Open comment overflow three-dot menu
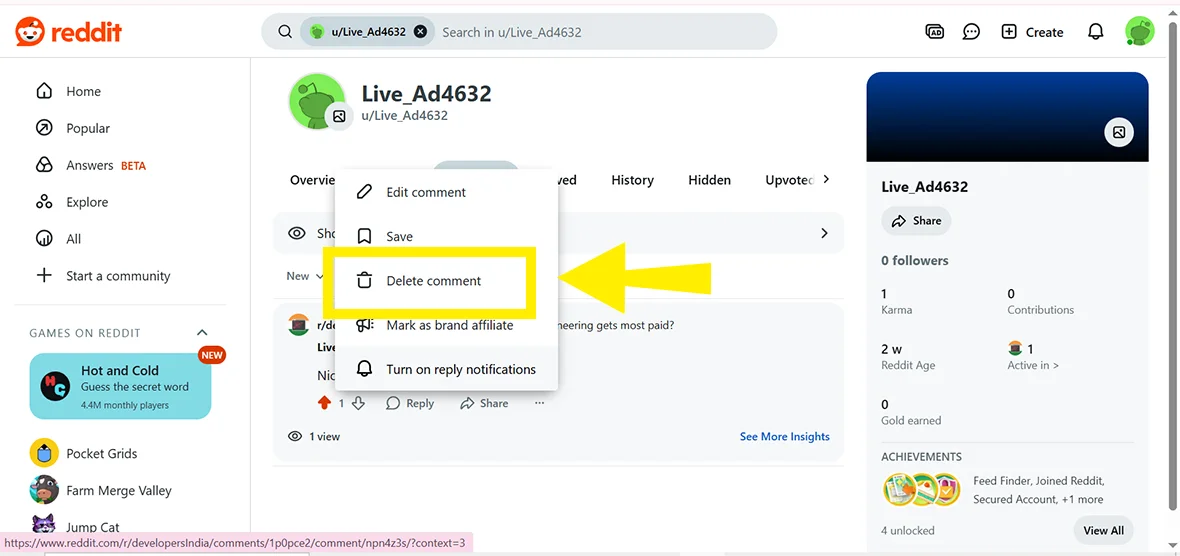This screenshot has height=556, width=1180. pos(539,403)
